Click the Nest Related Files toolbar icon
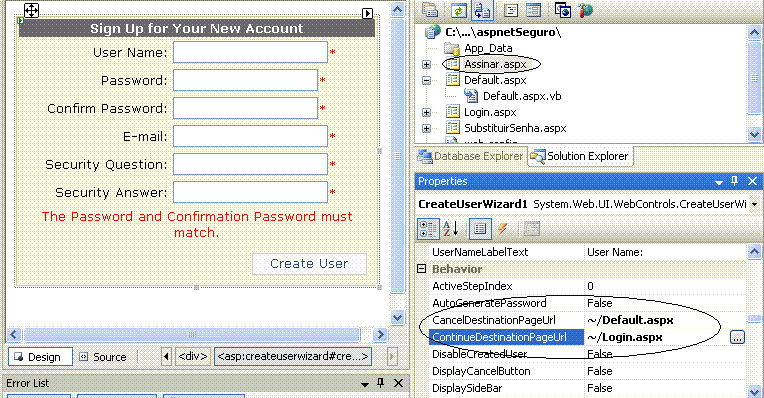The width and height of the screenshot is (764, 398). coord(482,10)
